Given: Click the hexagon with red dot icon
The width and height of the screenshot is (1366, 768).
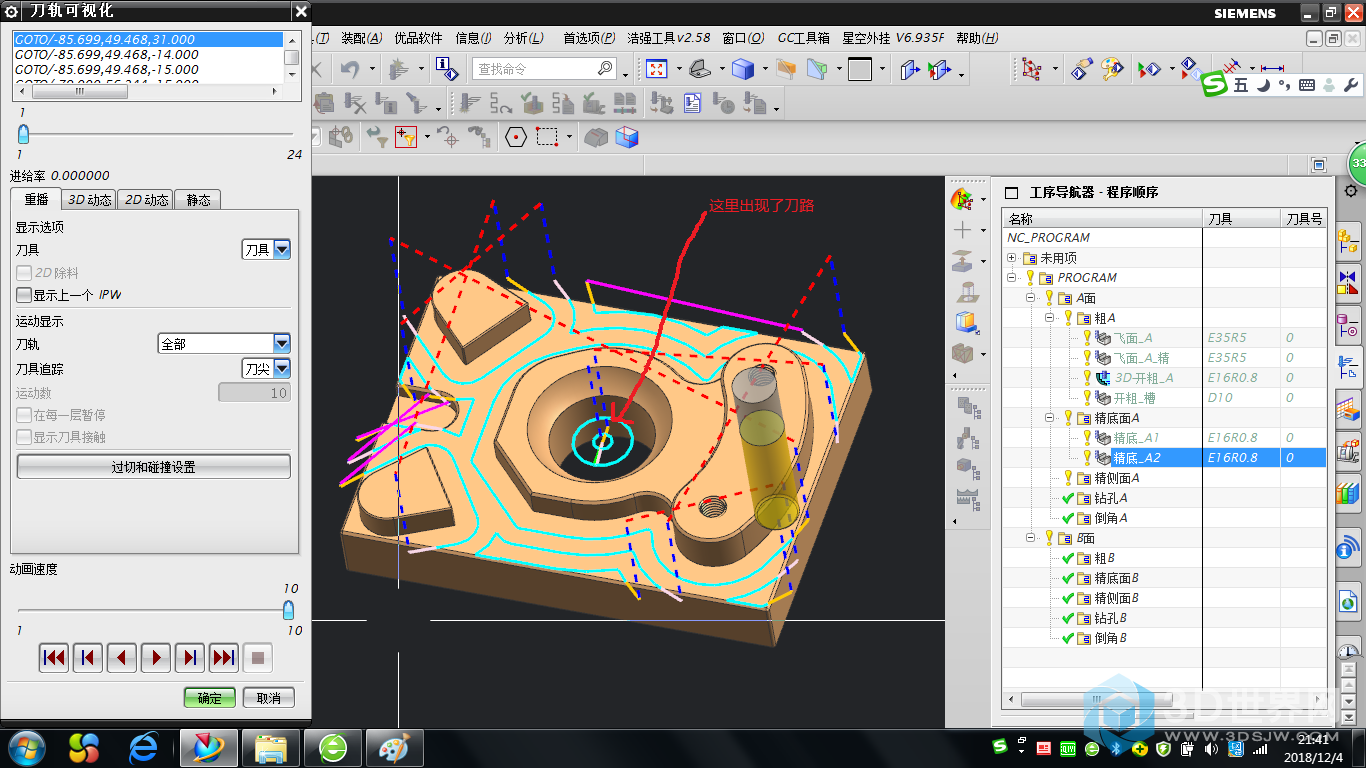Looking at the screenshot, I should point(516,137).
